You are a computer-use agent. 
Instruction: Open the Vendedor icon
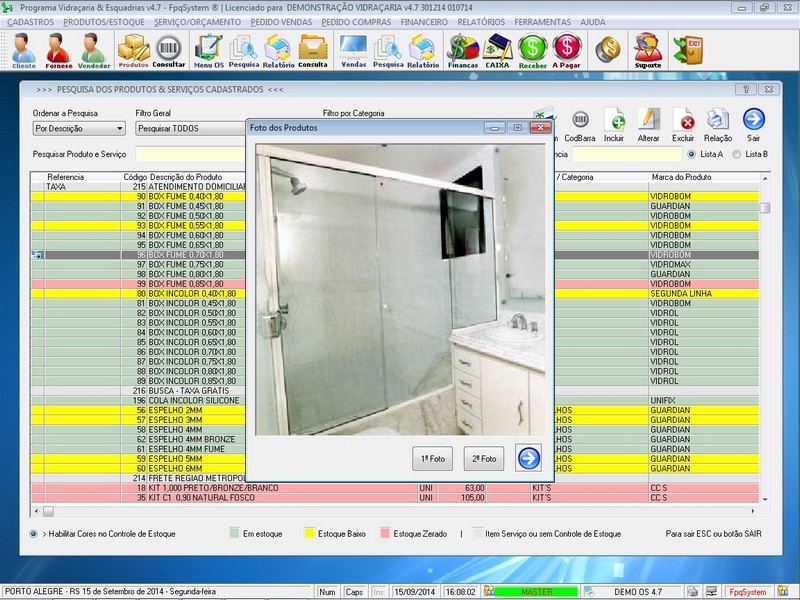(x=94, y=50)
